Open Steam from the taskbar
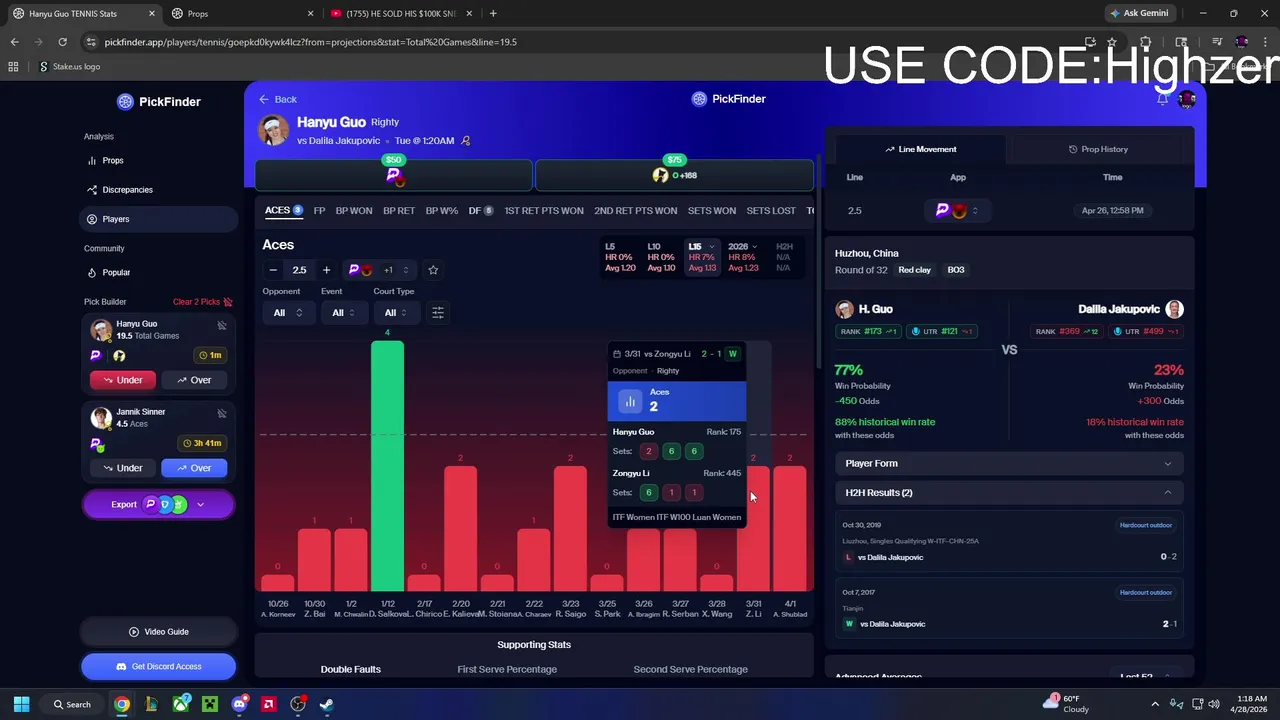1280x720 pixels. point(326,704)
